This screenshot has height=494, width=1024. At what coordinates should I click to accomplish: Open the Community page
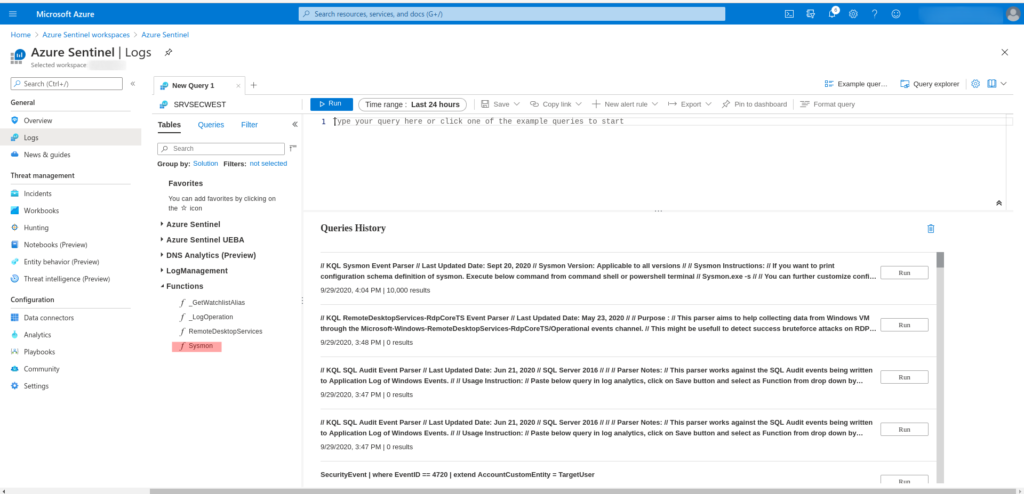click(41, 369)
